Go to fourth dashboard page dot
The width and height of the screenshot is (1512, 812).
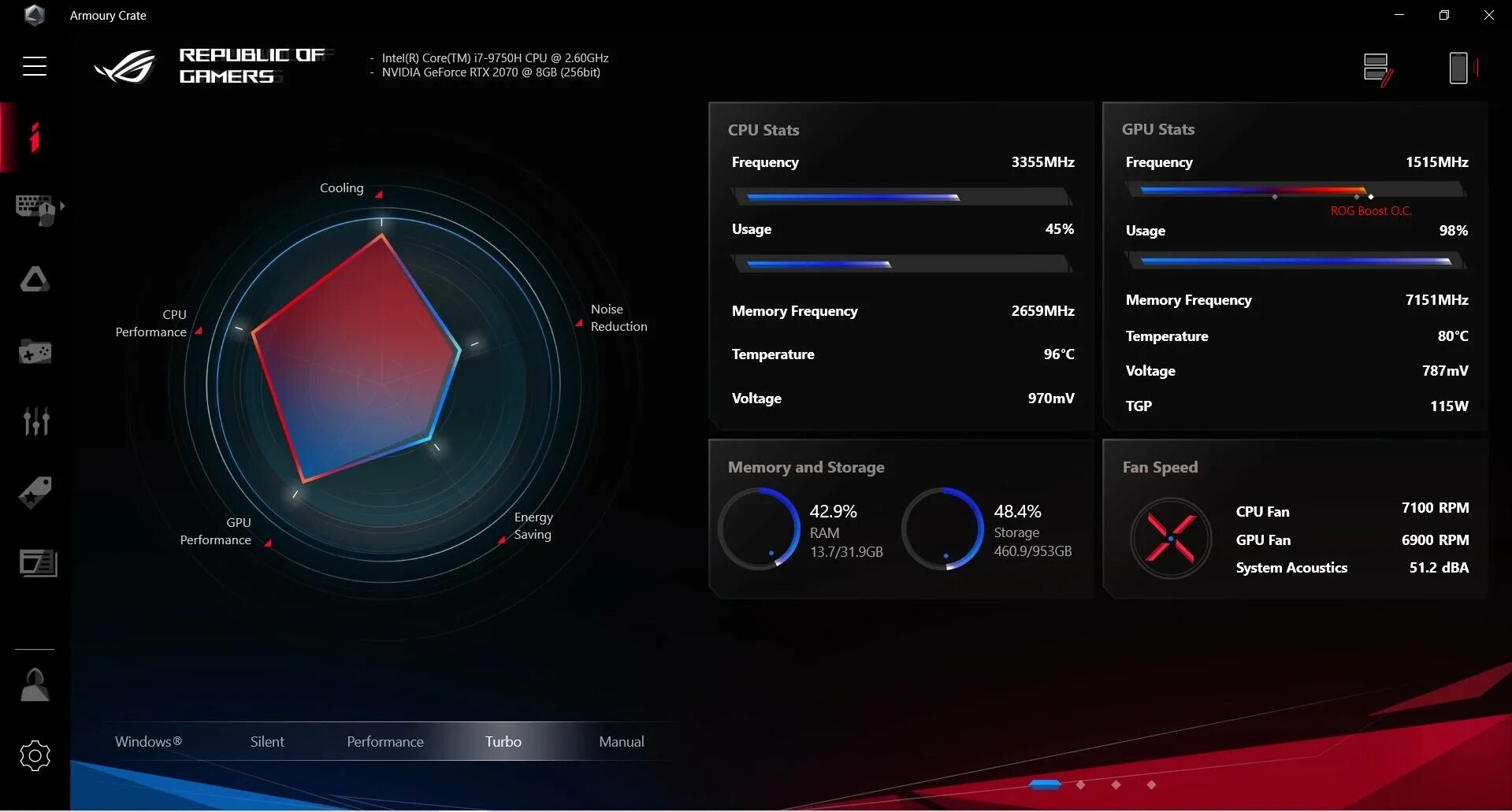(1151, 784)
